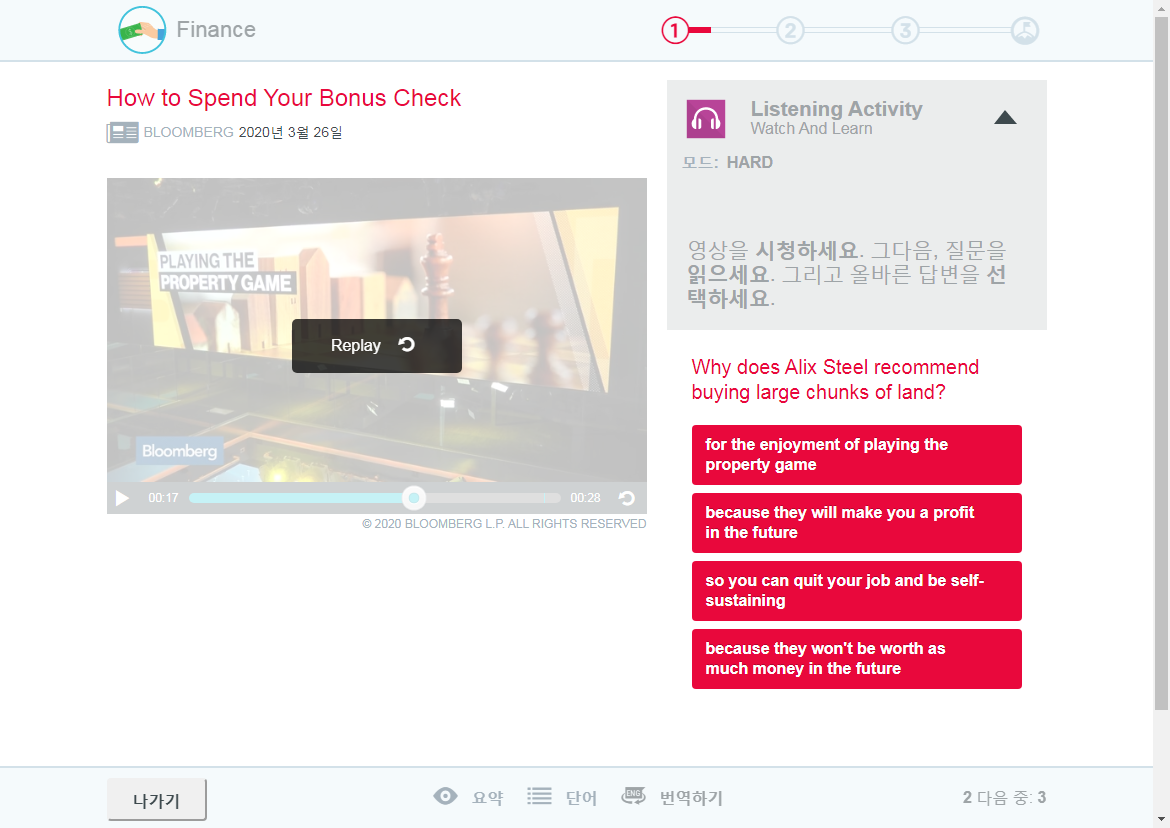1170x828 pixels.
Task: Go to step 2 progress circle
Action: (790, 31)
